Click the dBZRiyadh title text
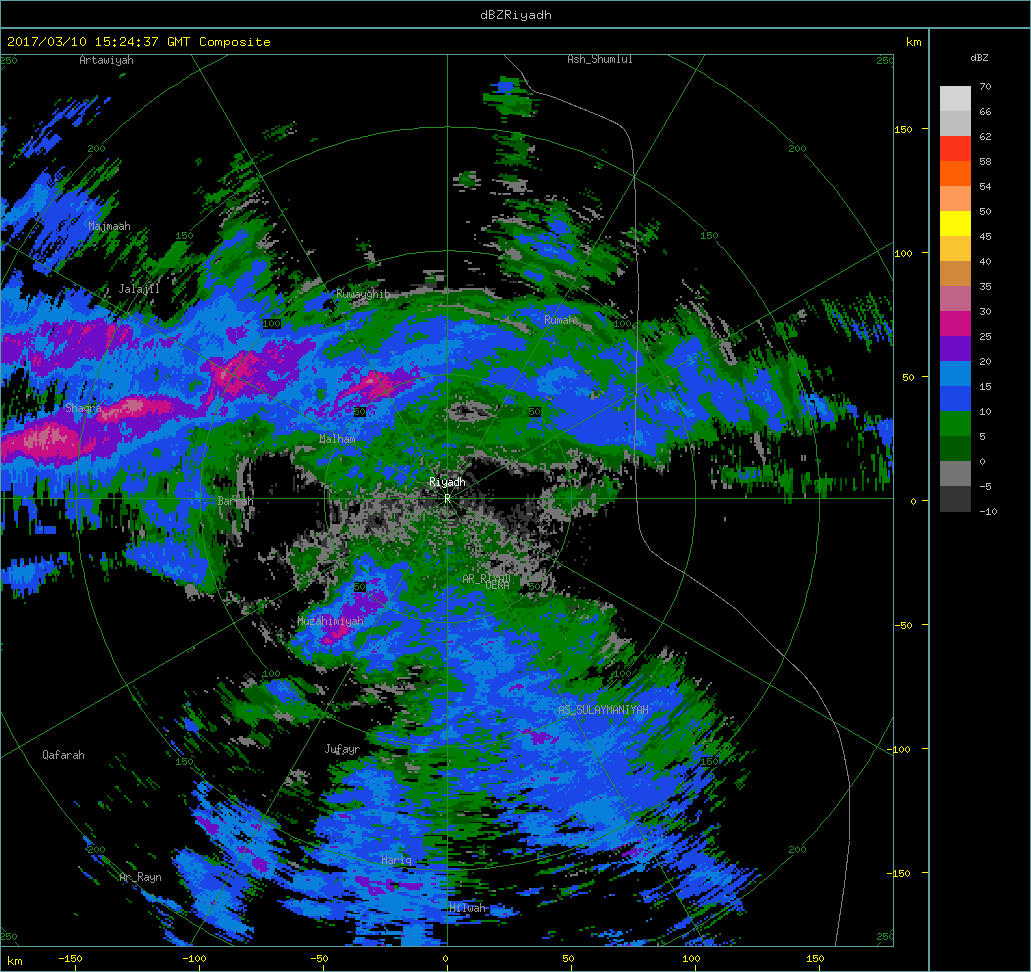 tap(516, 14)
